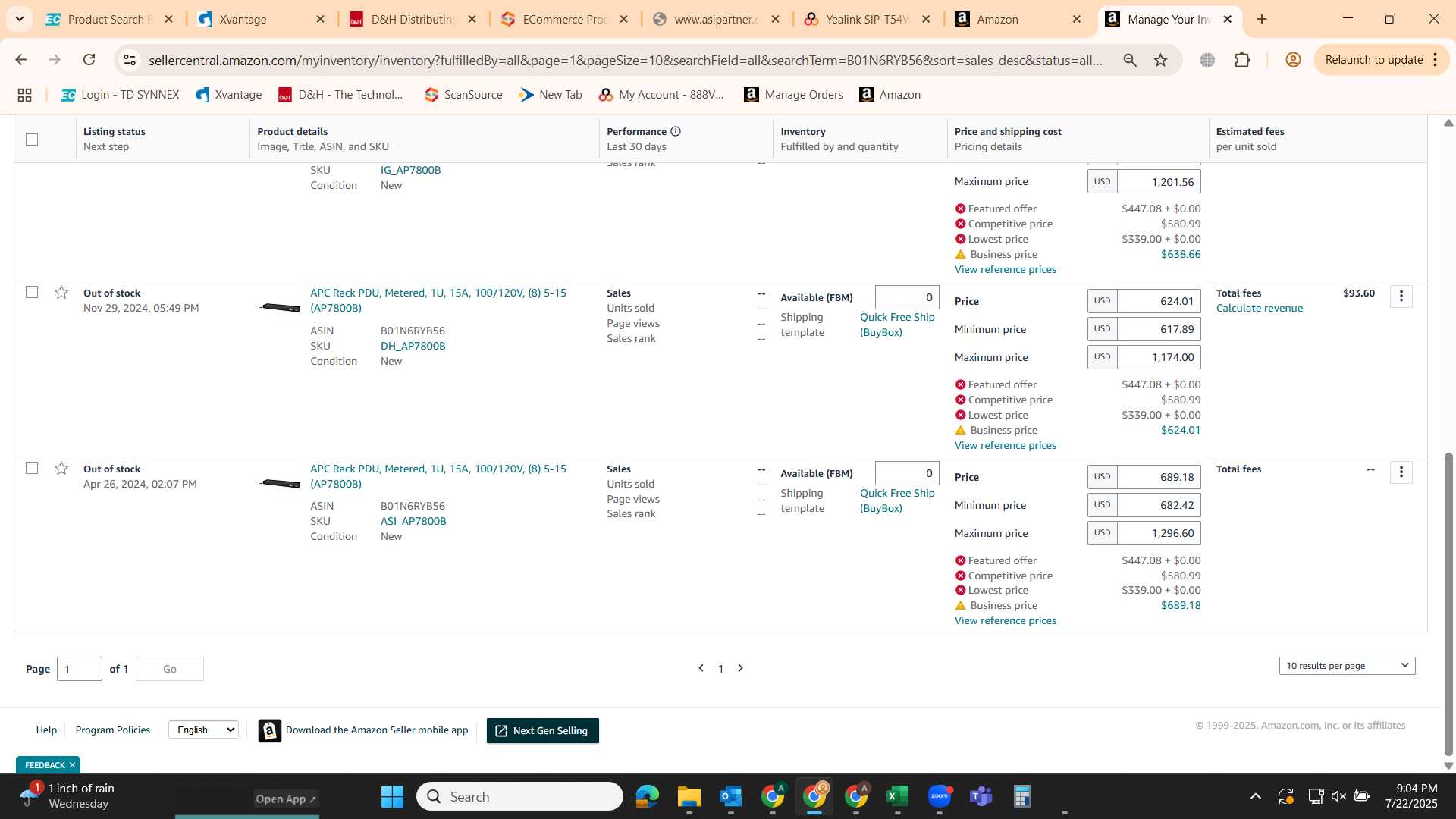Click the Quick Free Ship template for ASI_AP7800B

pyautogui.click(x=897, y=500)
